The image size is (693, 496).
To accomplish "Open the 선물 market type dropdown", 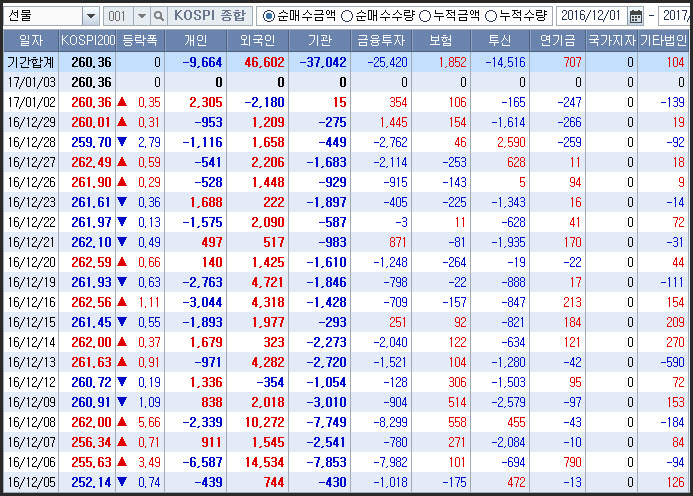I will (91, 16).
